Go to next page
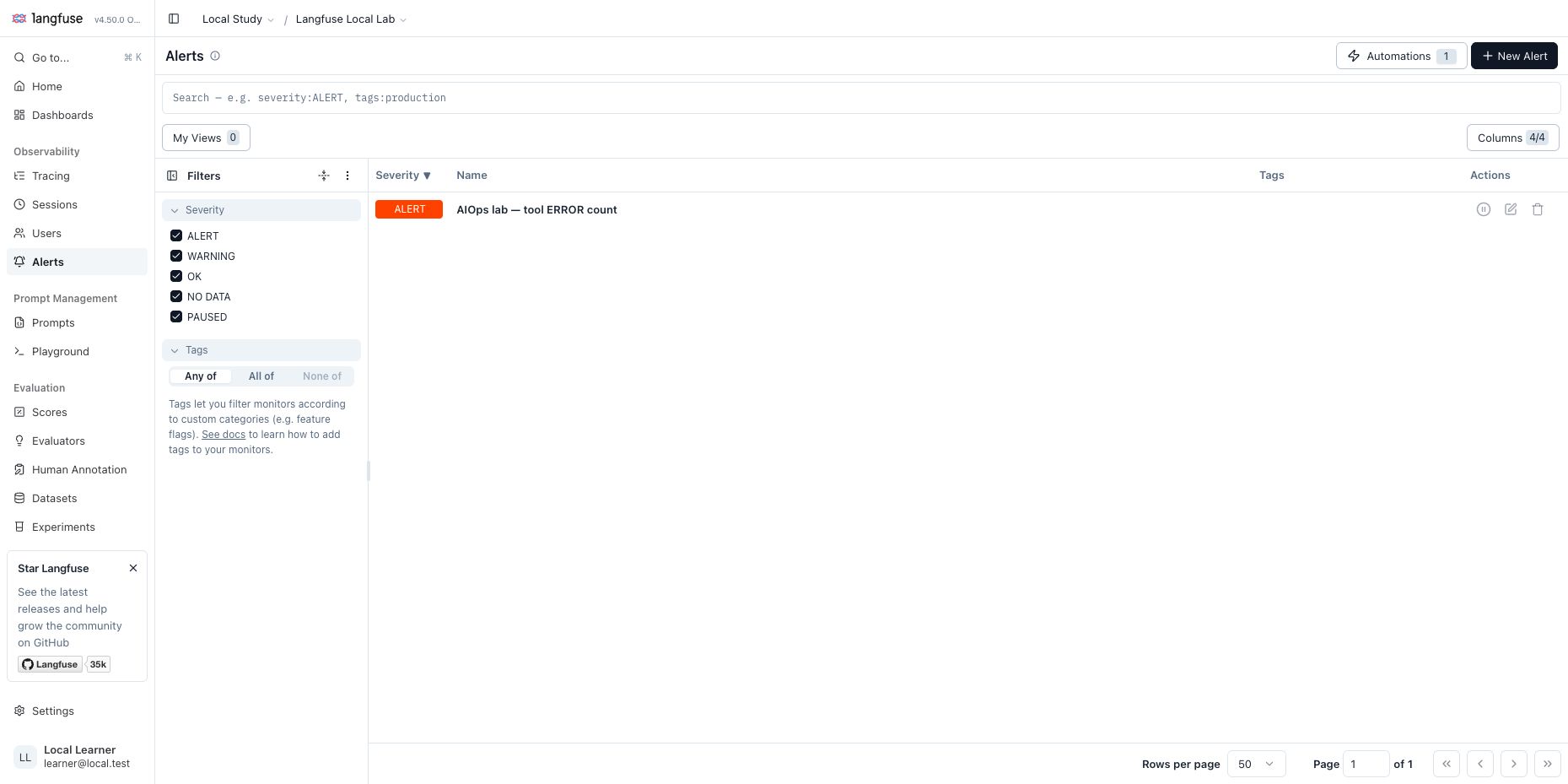Image resolution: width=1568 pixels, height=784 pixels. point(1514,764)
